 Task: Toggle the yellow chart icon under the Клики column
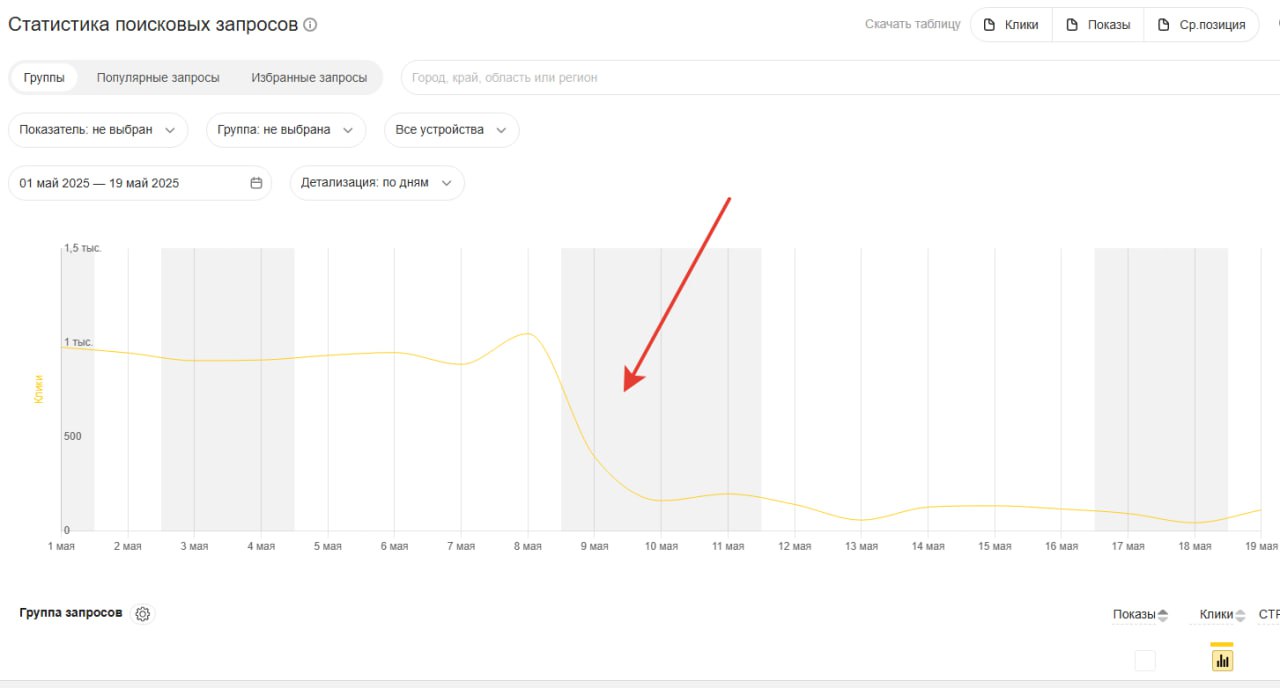(1222, 660)
